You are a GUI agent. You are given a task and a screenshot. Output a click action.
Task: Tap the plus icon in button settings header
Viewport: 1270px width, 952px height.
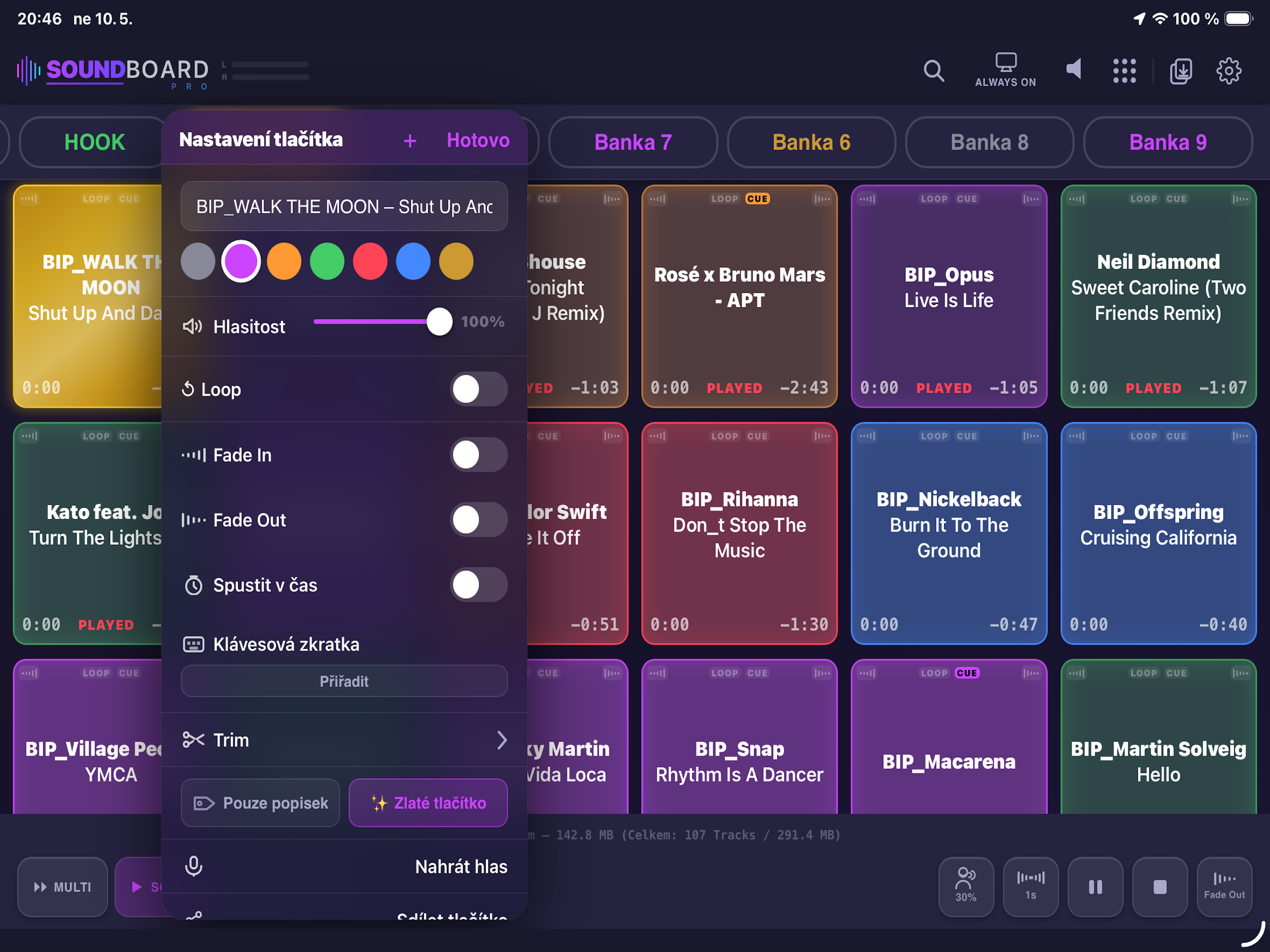[x=410, y=141]
